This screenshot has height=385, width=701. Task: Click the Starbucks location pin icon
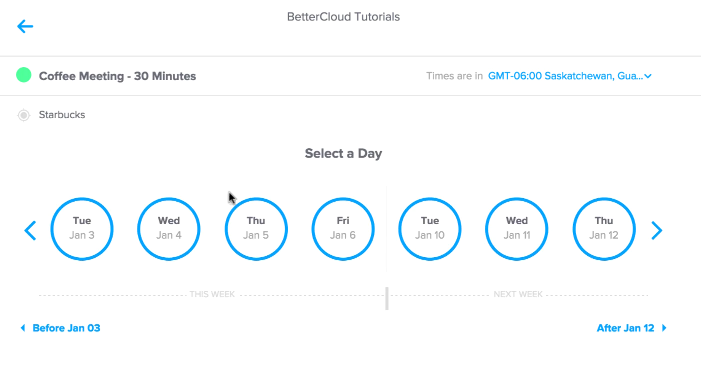(24, 115)
